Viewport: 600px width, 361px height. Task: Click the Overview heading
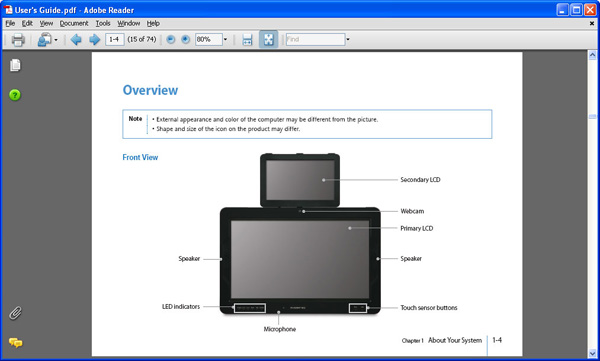pyautogui.click(x=150, y=90)
